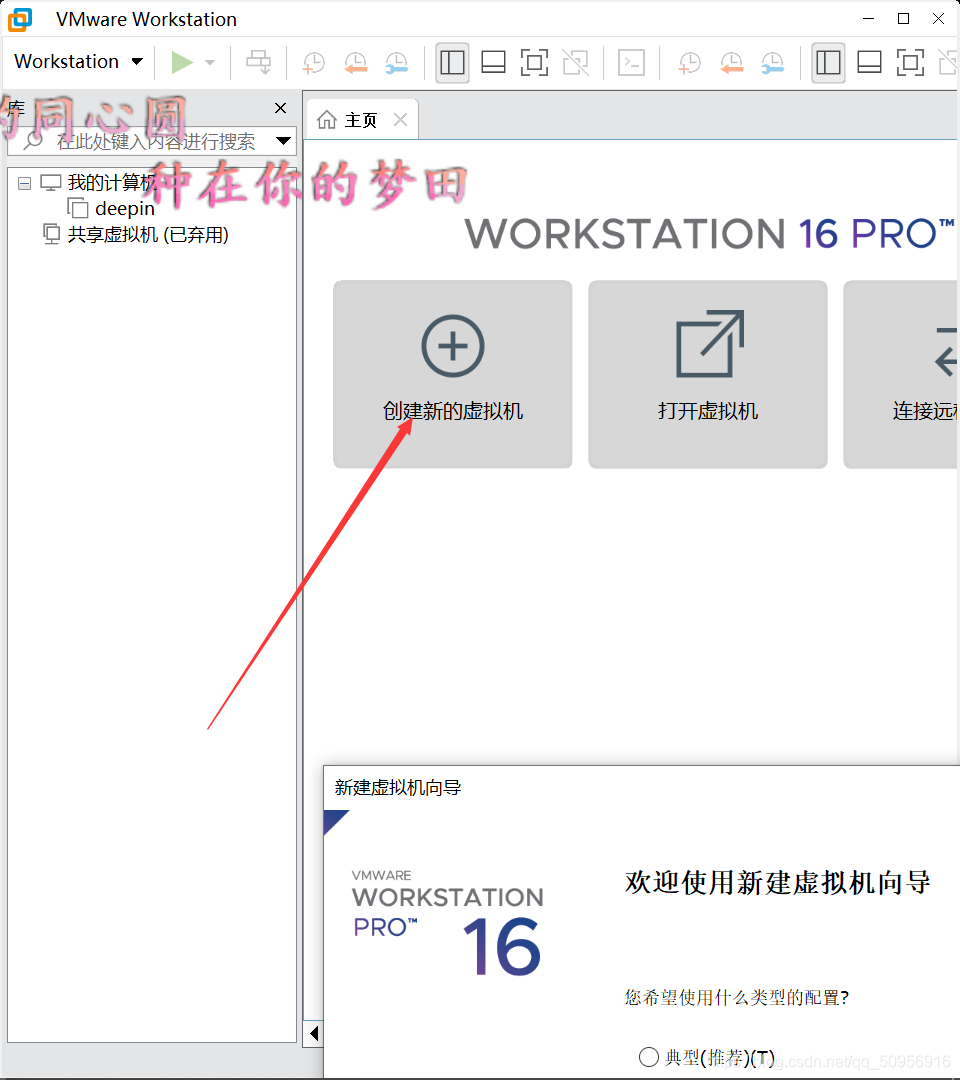960x1080 pixels.
Task: Open the console view toolbar icon
Action: (632, 63)
